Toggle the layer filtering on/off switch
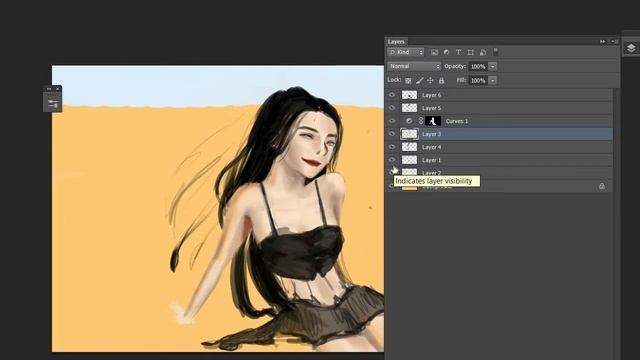Image resolution: width=640 pixels, height=360 pixels. point(496,52)
